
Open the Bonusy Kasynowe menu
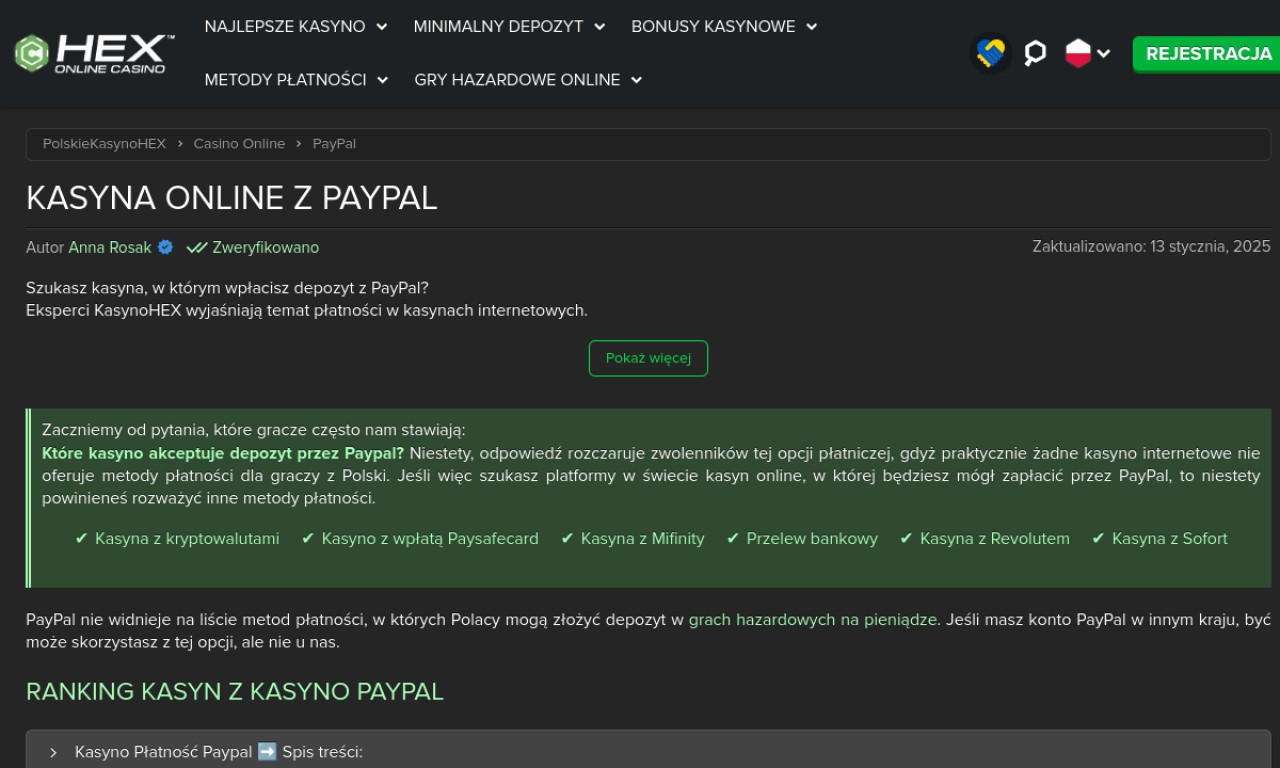(713, 27)
